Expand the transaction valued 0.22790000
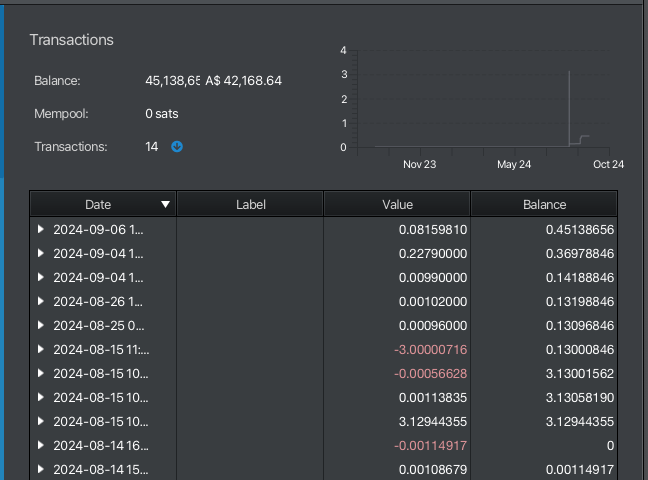 [41, 253]
